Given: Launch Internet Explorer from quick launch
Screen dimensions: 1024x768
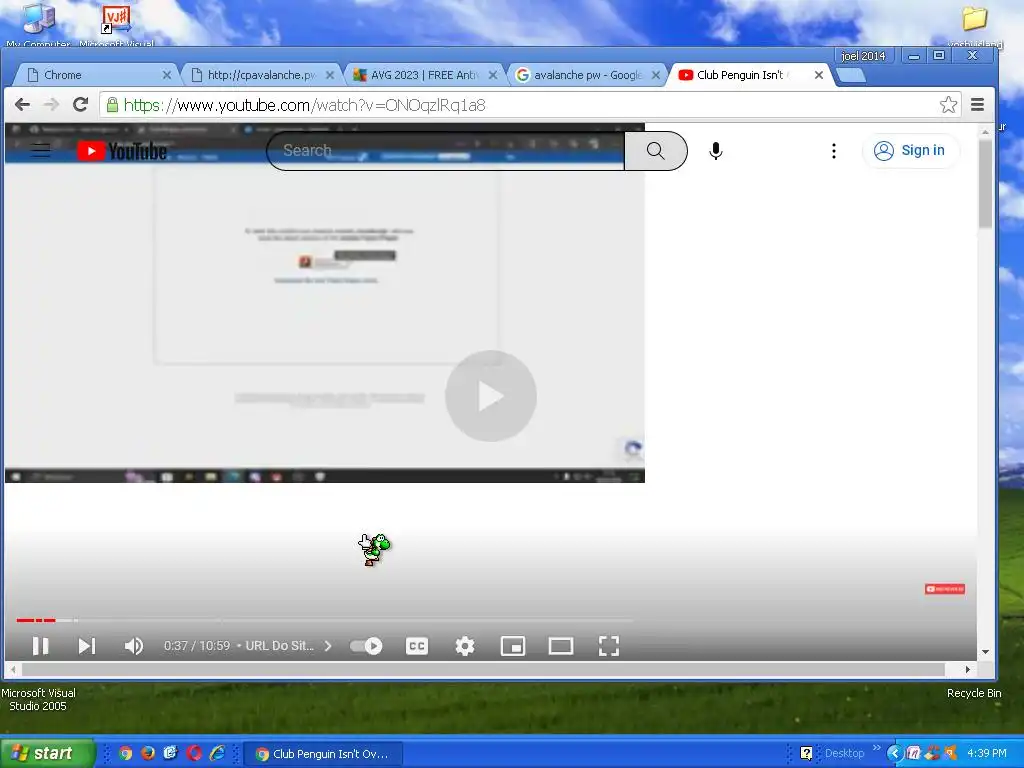Looking at the screenshot, I should (217, 753).
